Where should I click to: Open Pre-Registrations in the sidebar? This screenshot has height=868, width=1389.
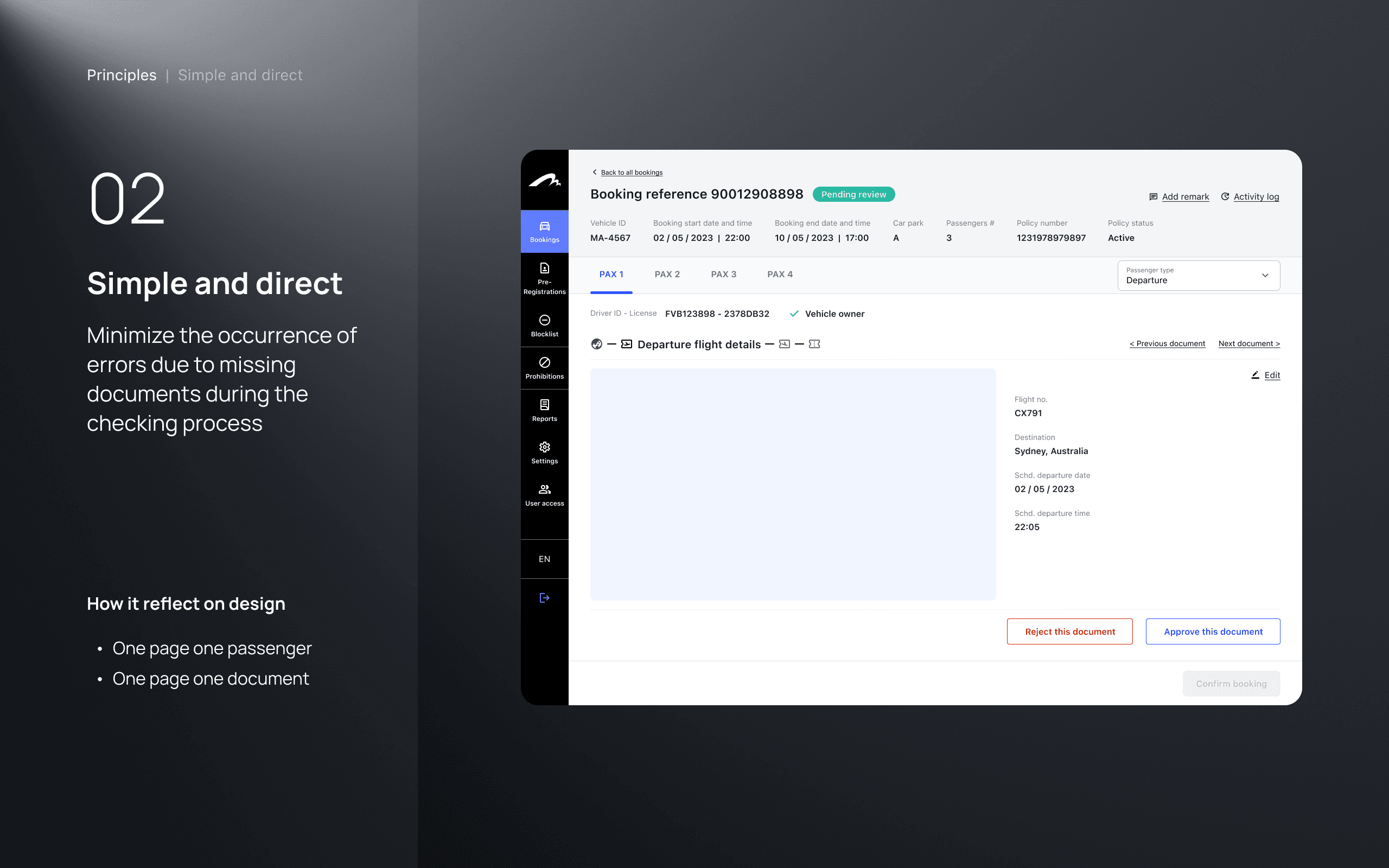544,278
